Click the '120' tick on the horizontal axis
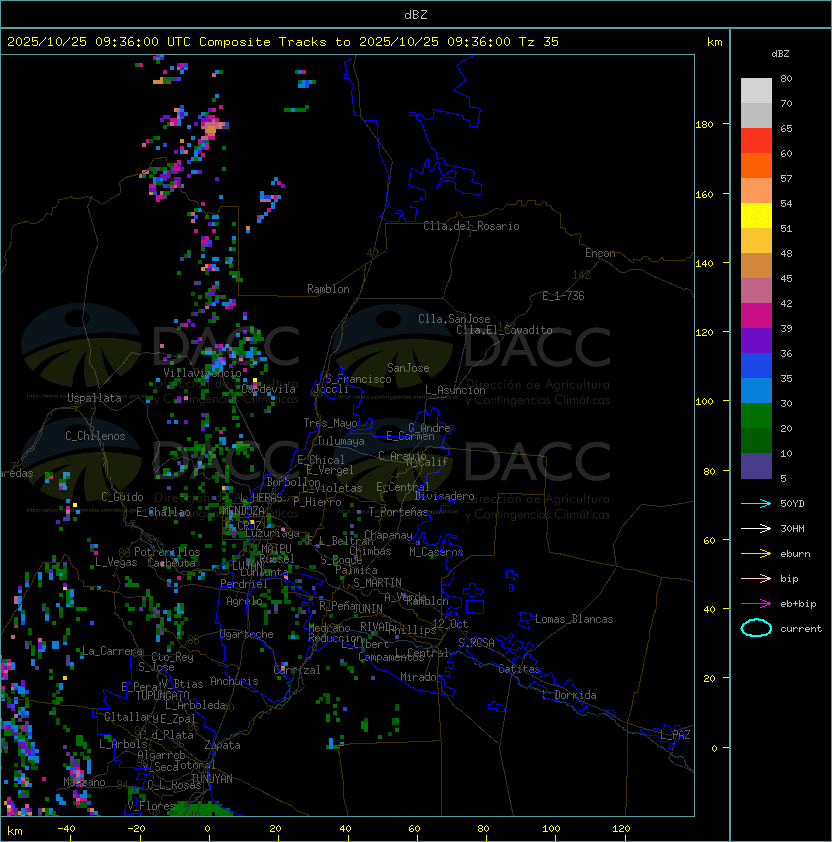 [x=621, y=829]
